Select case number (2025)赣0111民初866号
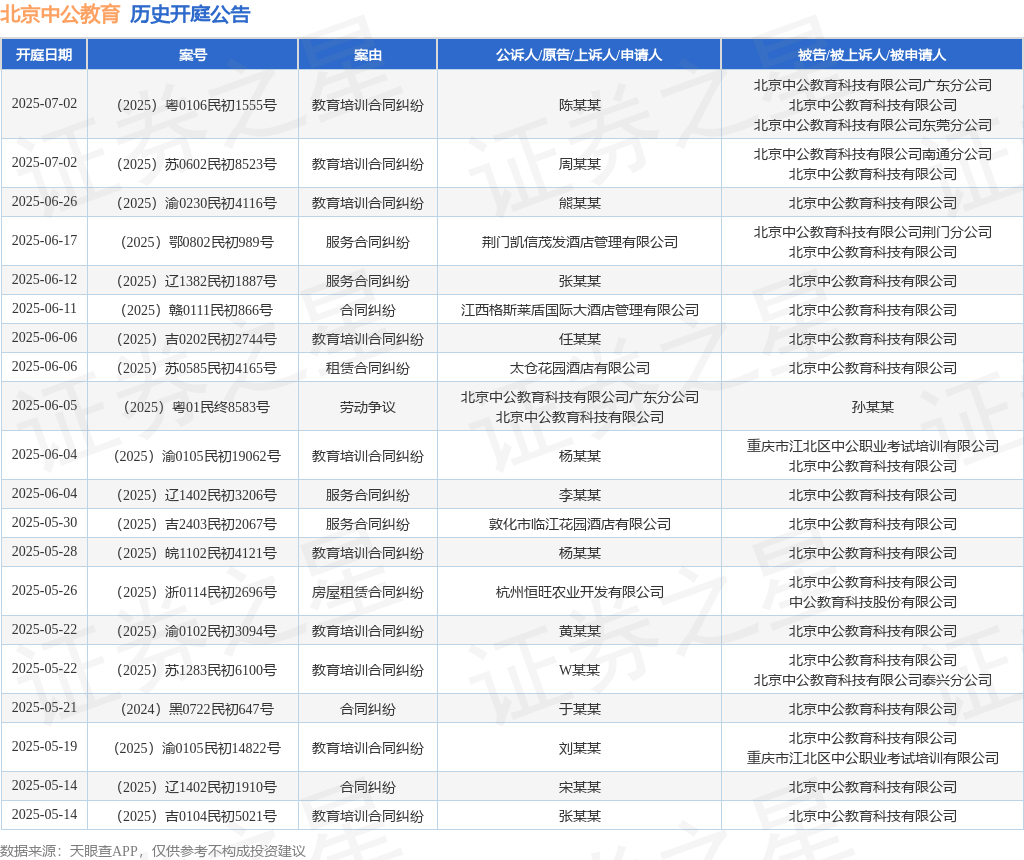Screen dimensions: 1024x860 (x=197, y=310)
